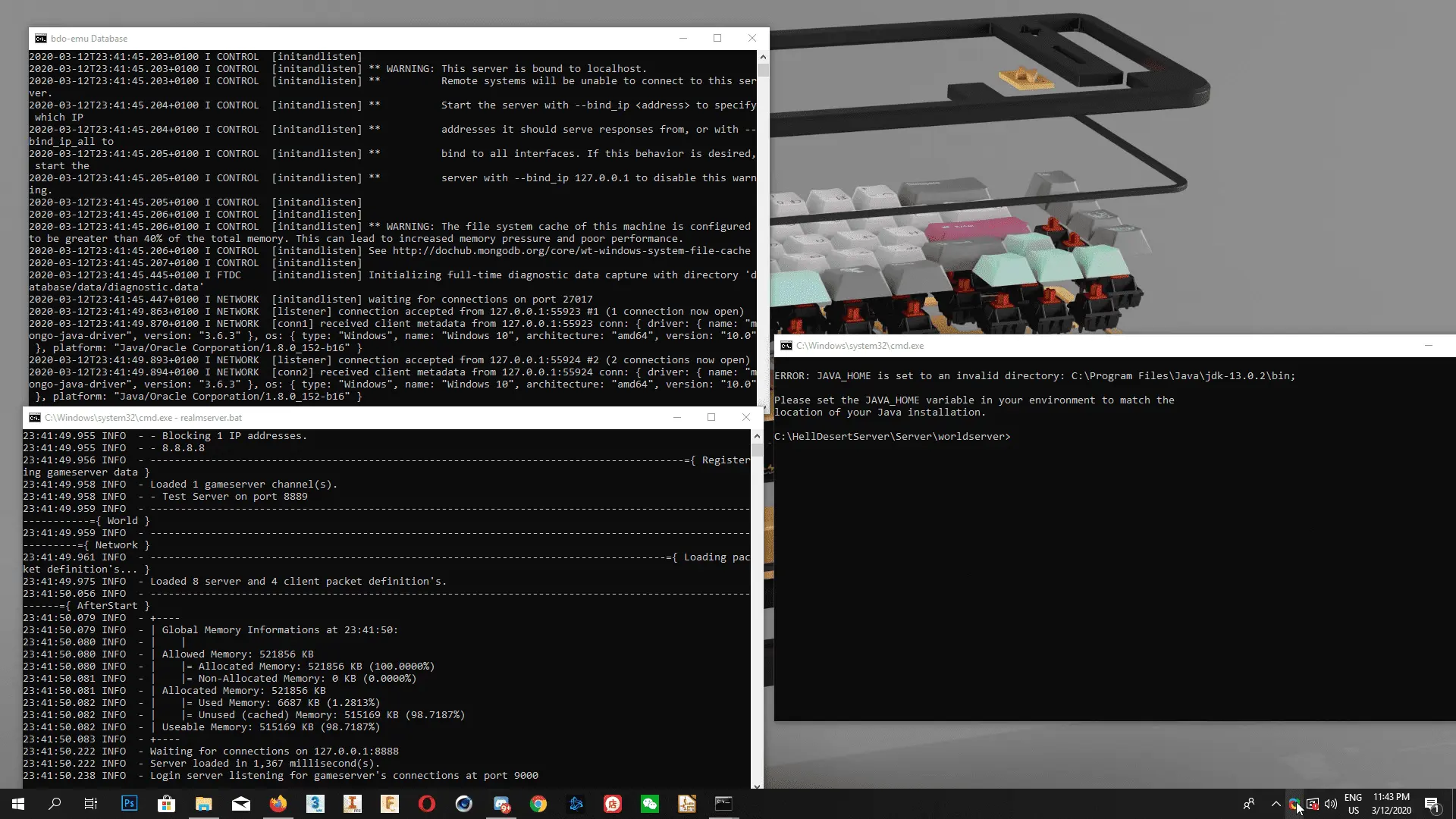The height and width of the screenshot is (819, 1456).
Task: Open system menu icon of bdo-emu Database window
Action: click(x=41, y=39)
